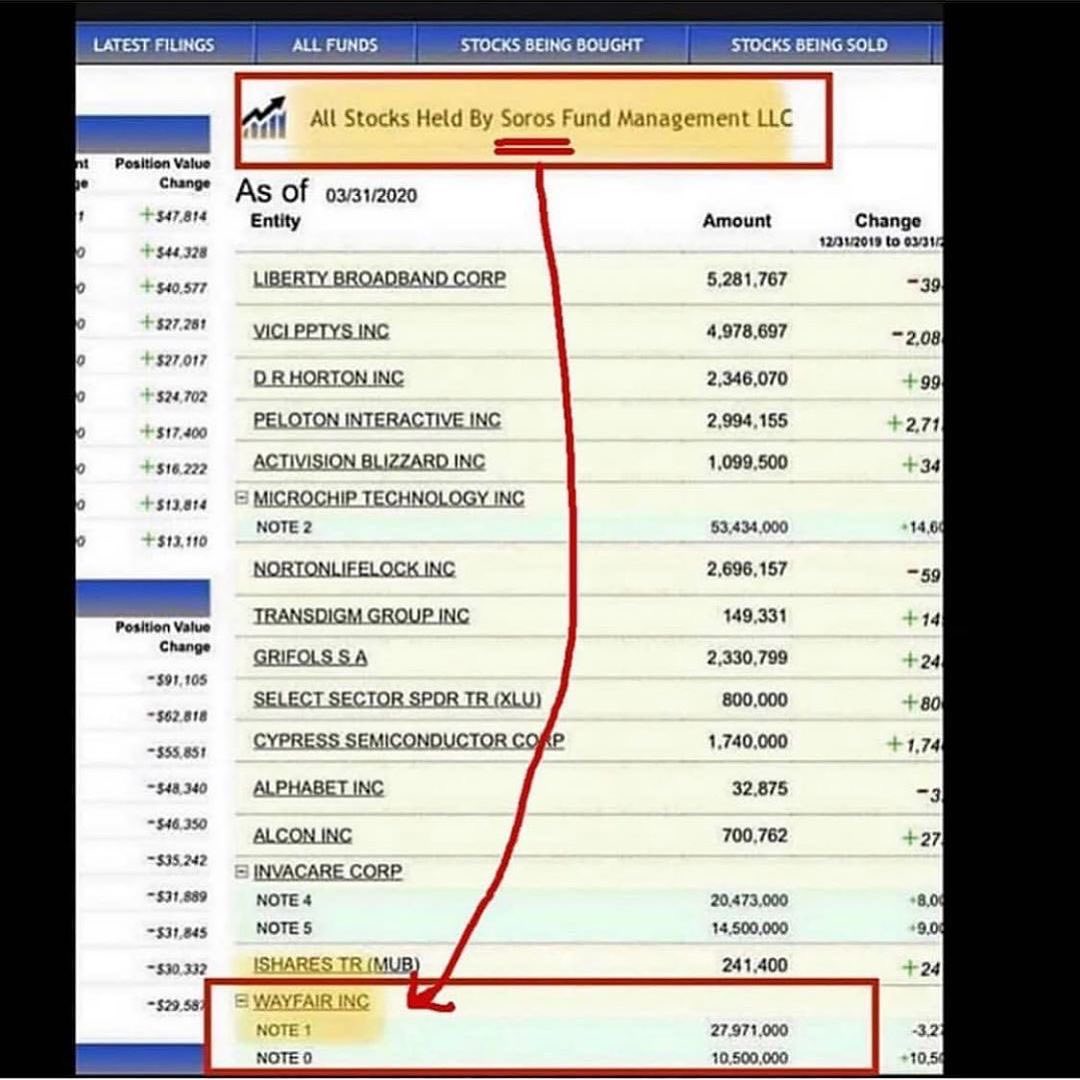Viewport: 1080px width, 1080px height.
Task: Open the Invacare Corp link
Action: click(327, 872)
